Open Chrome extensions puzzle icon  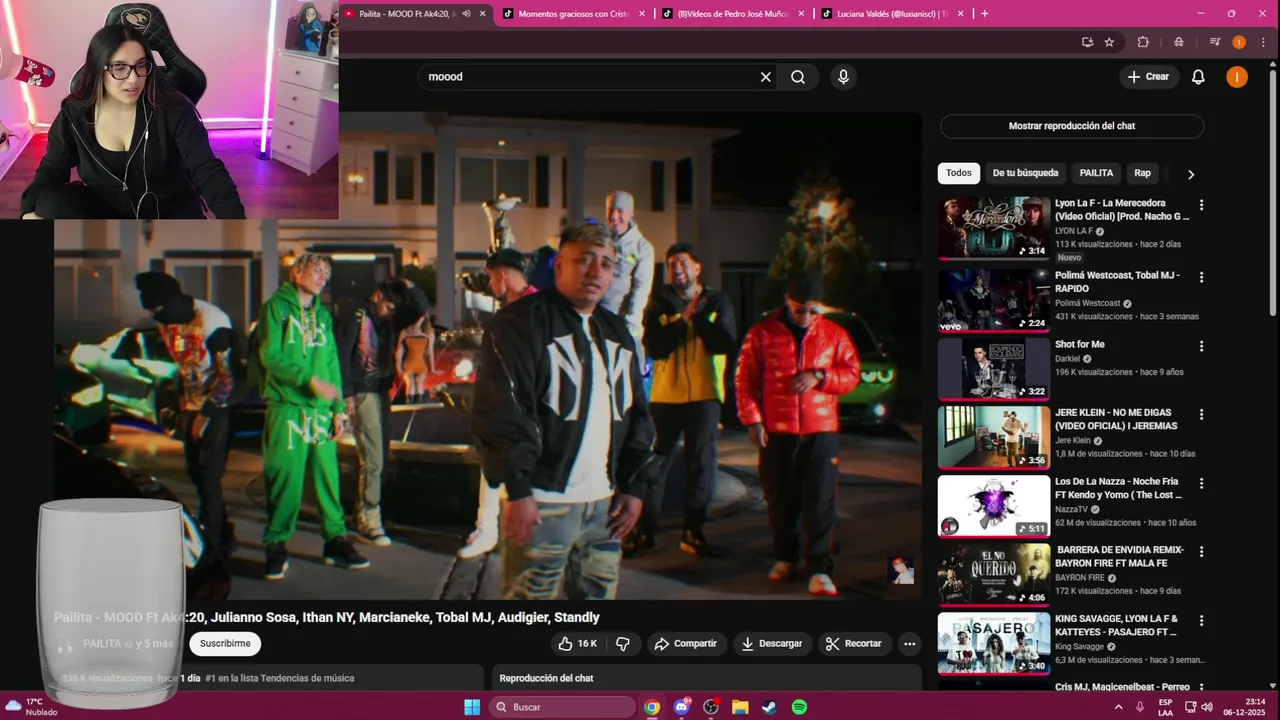(1143, 42)
